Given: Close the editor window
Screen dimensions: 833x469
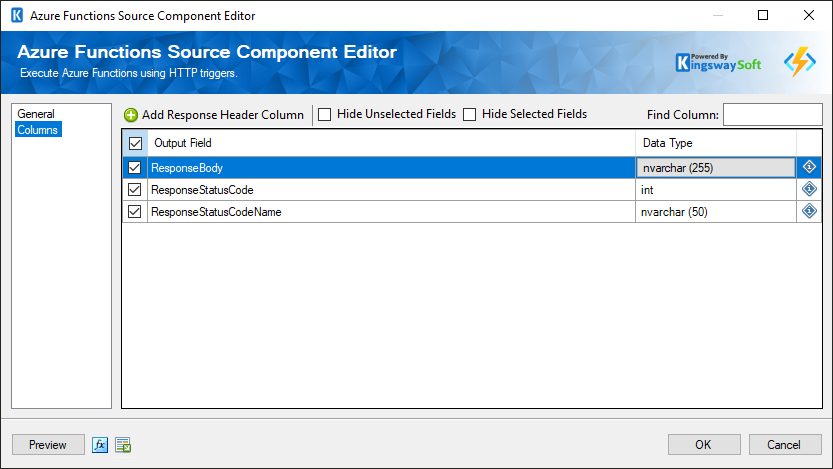Looking at the screenshot, I should pyautogui.click(x=809, y=15).
